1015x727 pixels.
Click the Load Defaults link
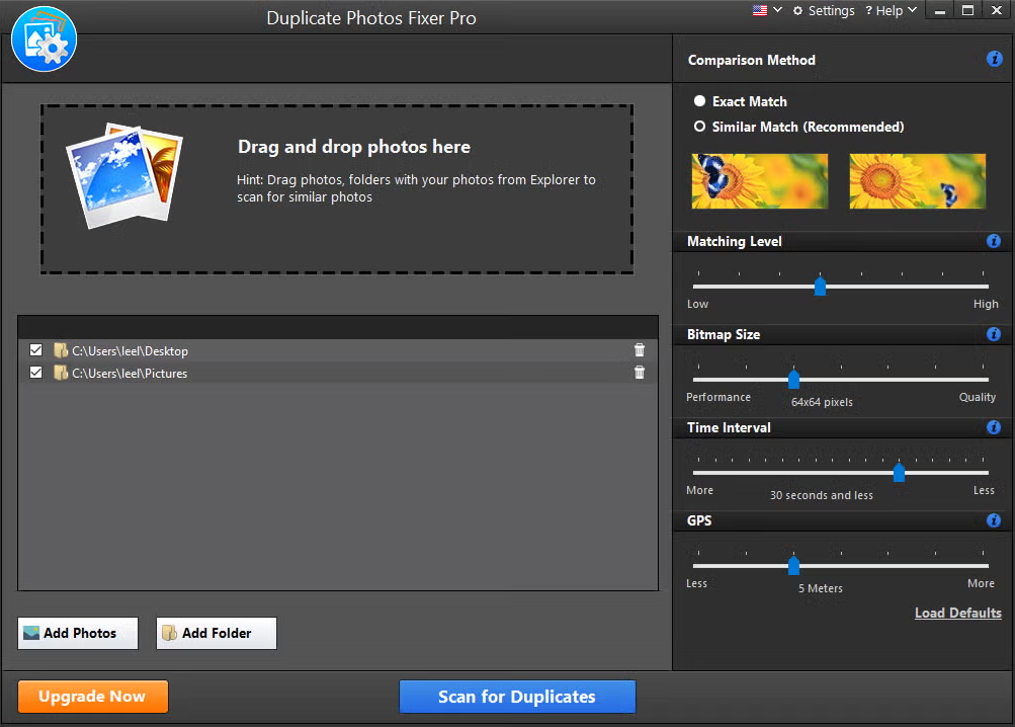957,613
